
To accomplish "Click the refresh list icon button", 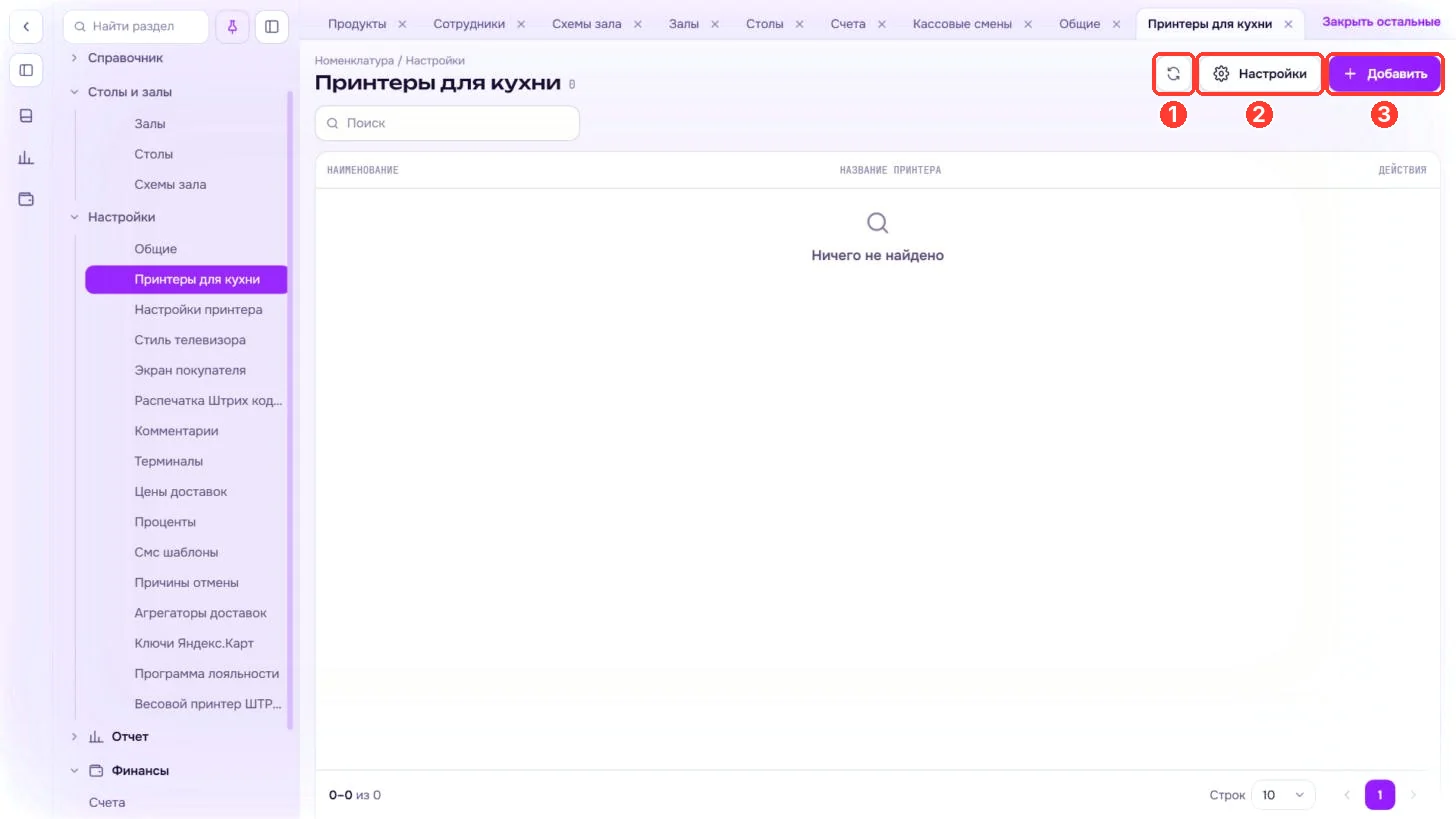I will (x=1173, y=74).
